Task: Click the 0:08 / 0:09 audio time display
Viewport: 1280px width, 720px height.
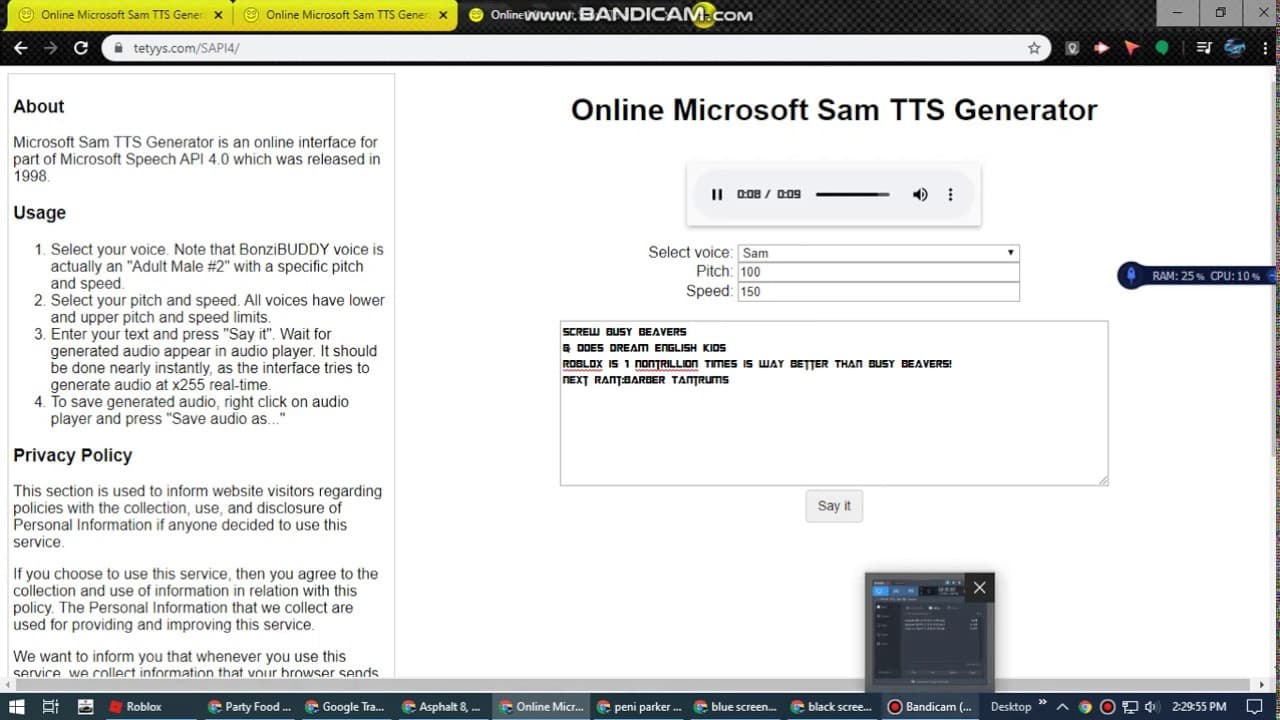Action: tap(769, 194)
